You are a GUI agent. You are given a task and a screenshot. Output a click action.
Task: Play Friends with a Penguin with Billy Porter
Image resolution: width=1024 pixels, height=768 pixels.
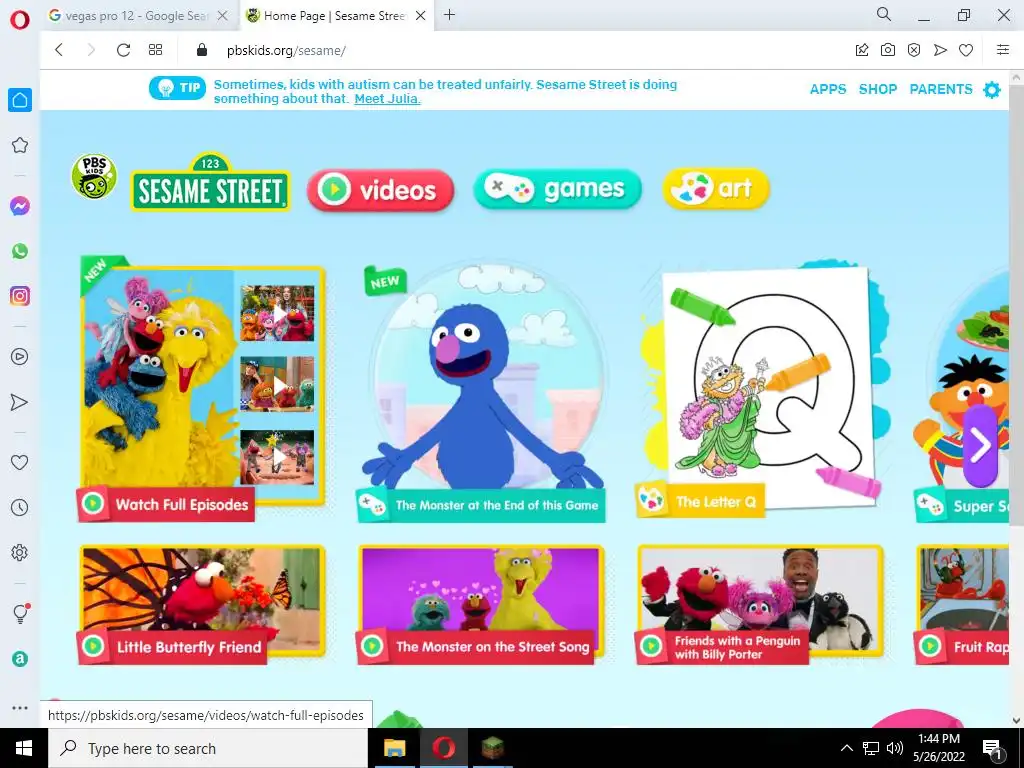760,605
